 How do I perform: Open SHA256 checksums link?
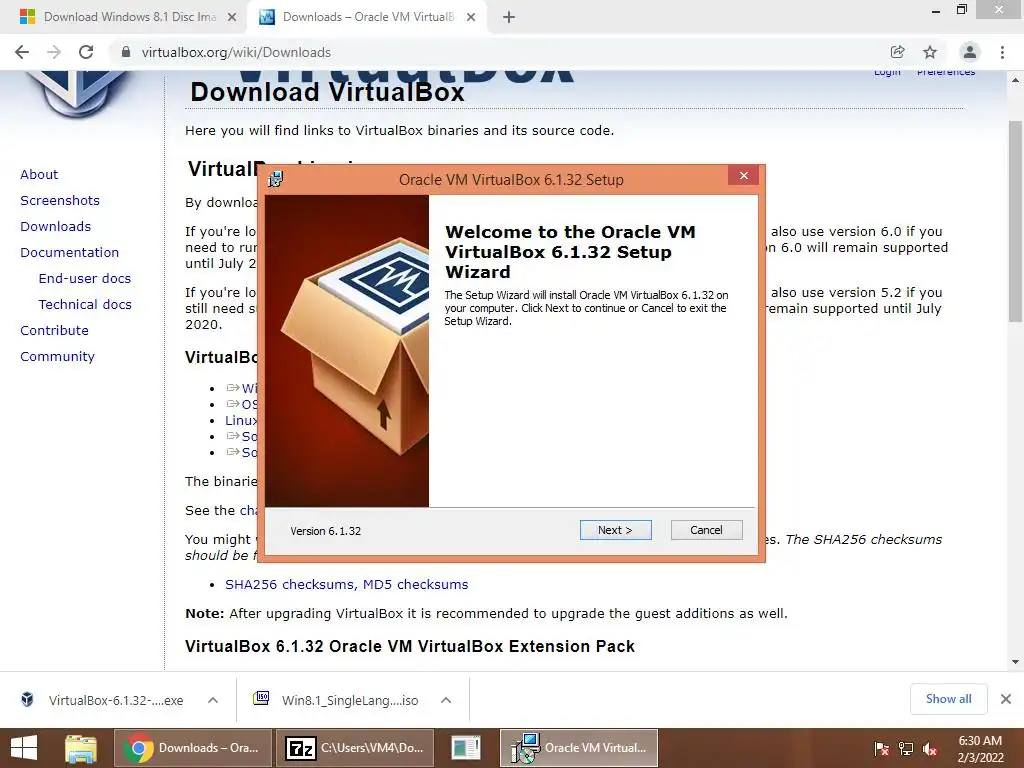290,584
